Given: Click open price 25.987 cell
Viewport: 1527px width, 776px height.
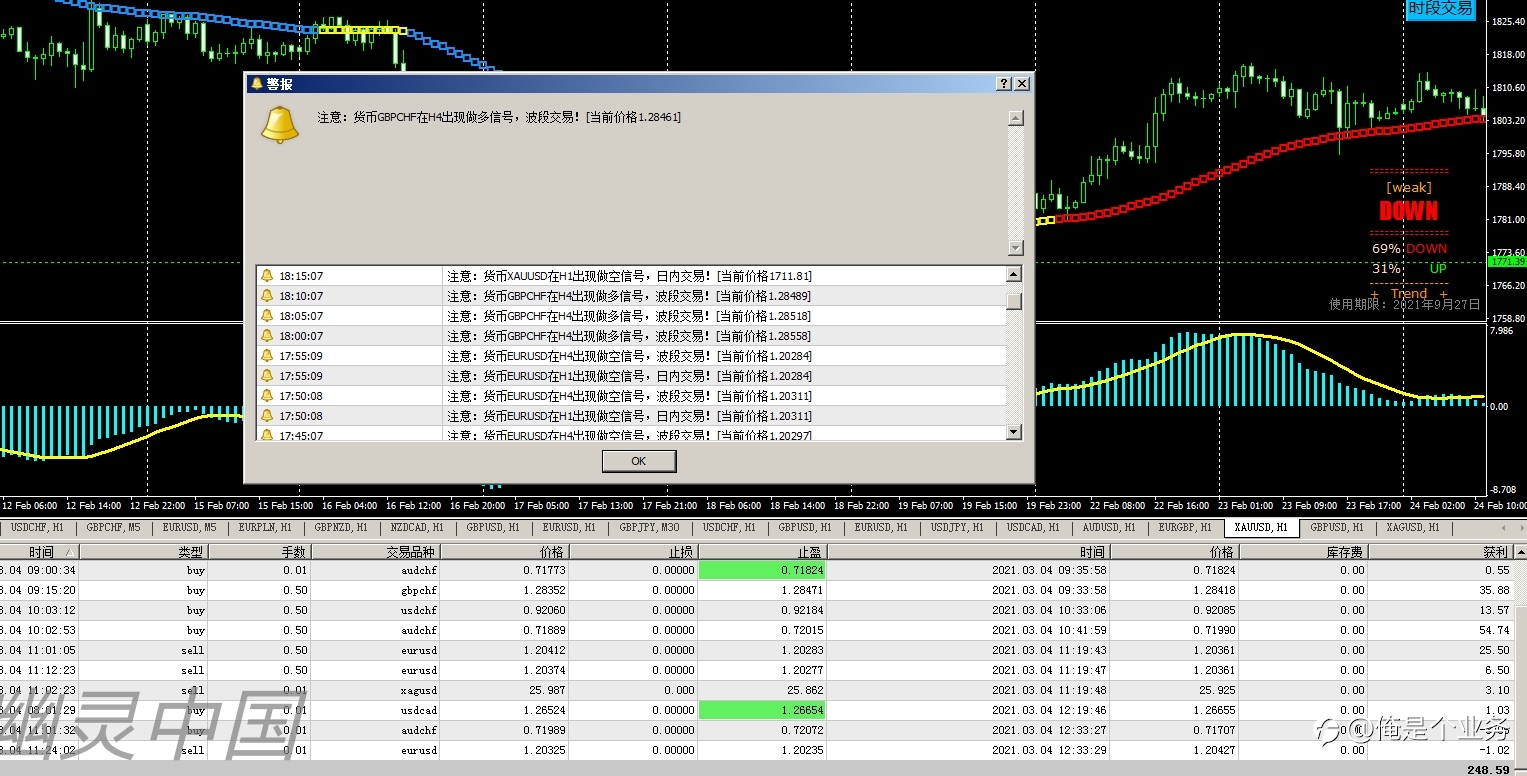Looking at the screenshot, I should (544, 690).
